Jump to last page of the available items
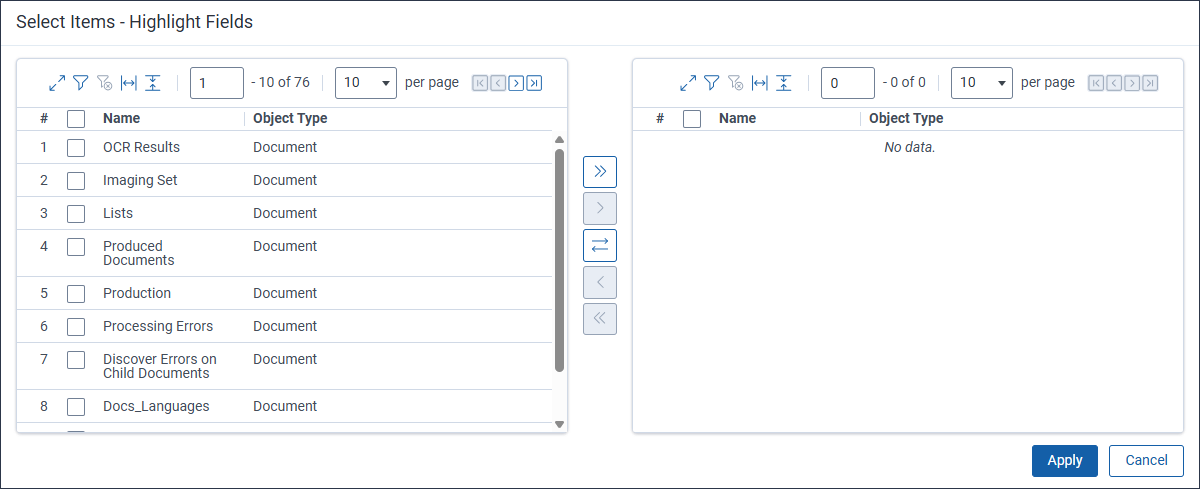Viewport: 1200px width, 489px height. click(x=534, y=83)
